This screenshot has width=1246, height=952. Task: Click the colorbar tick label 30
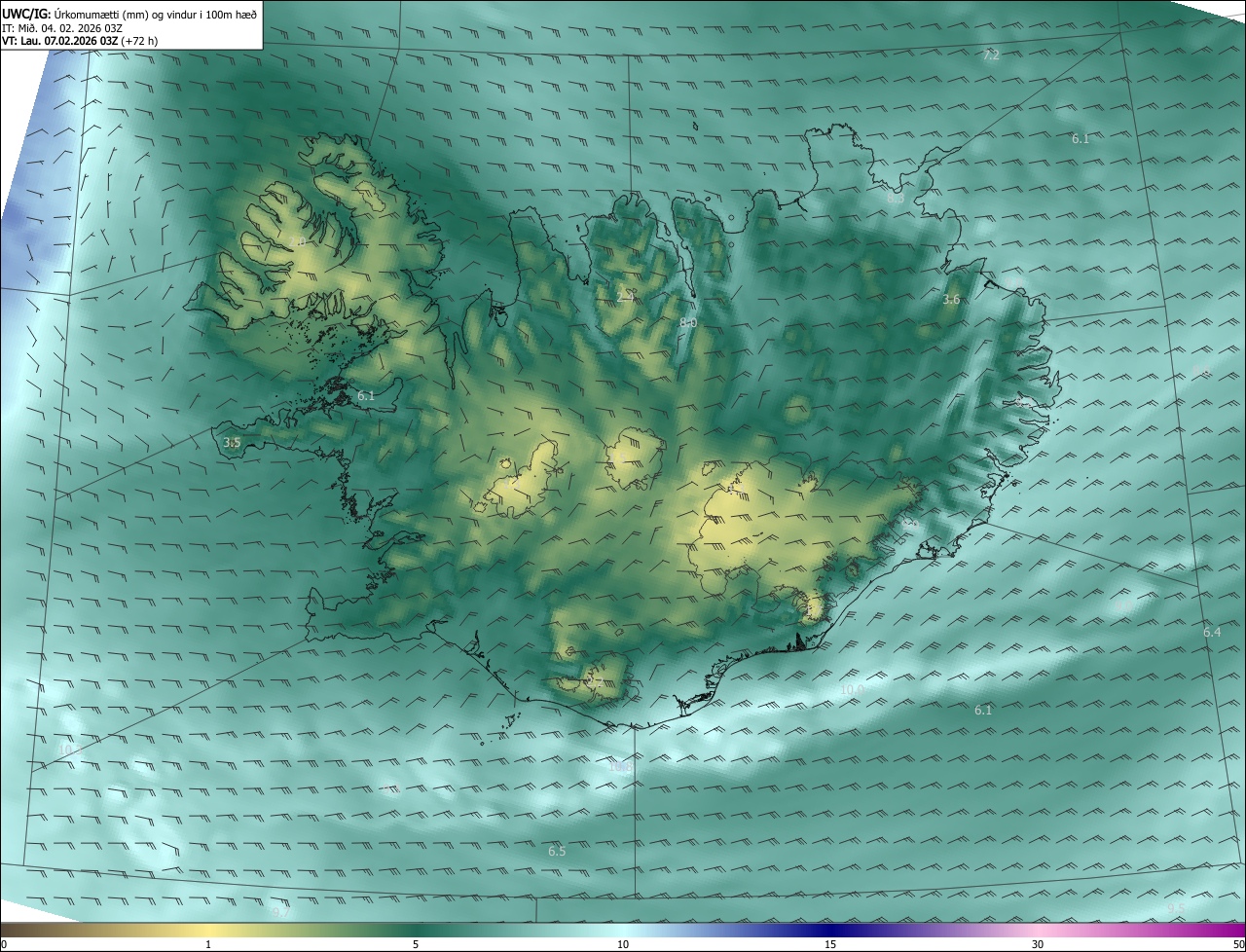pos(1038,945)
